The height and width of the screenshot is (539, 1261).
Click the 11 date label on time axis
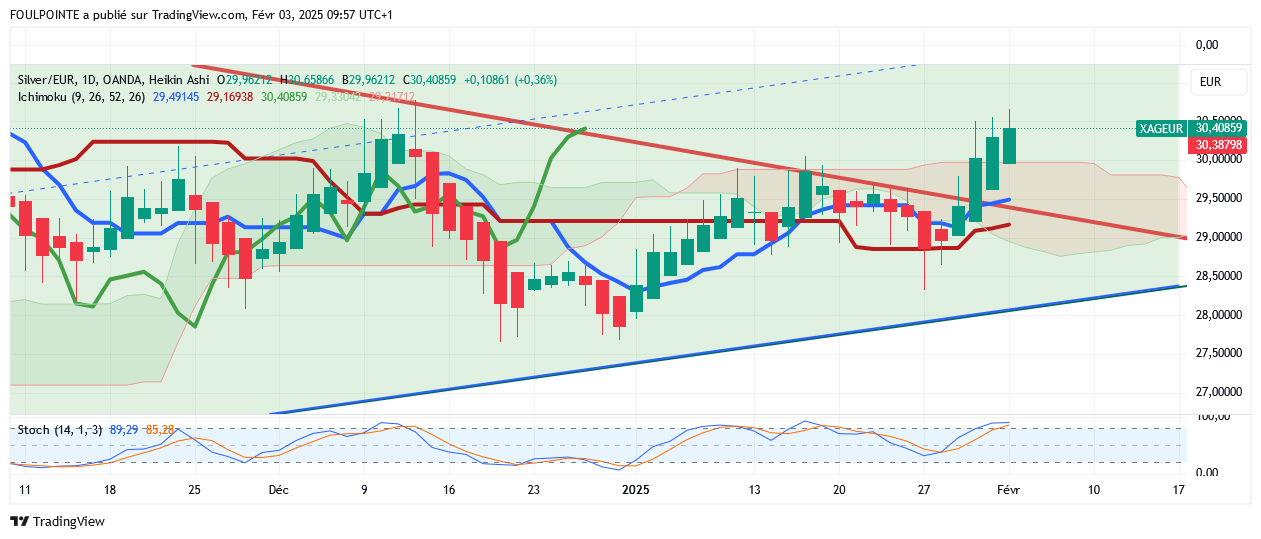click(25, 490)
